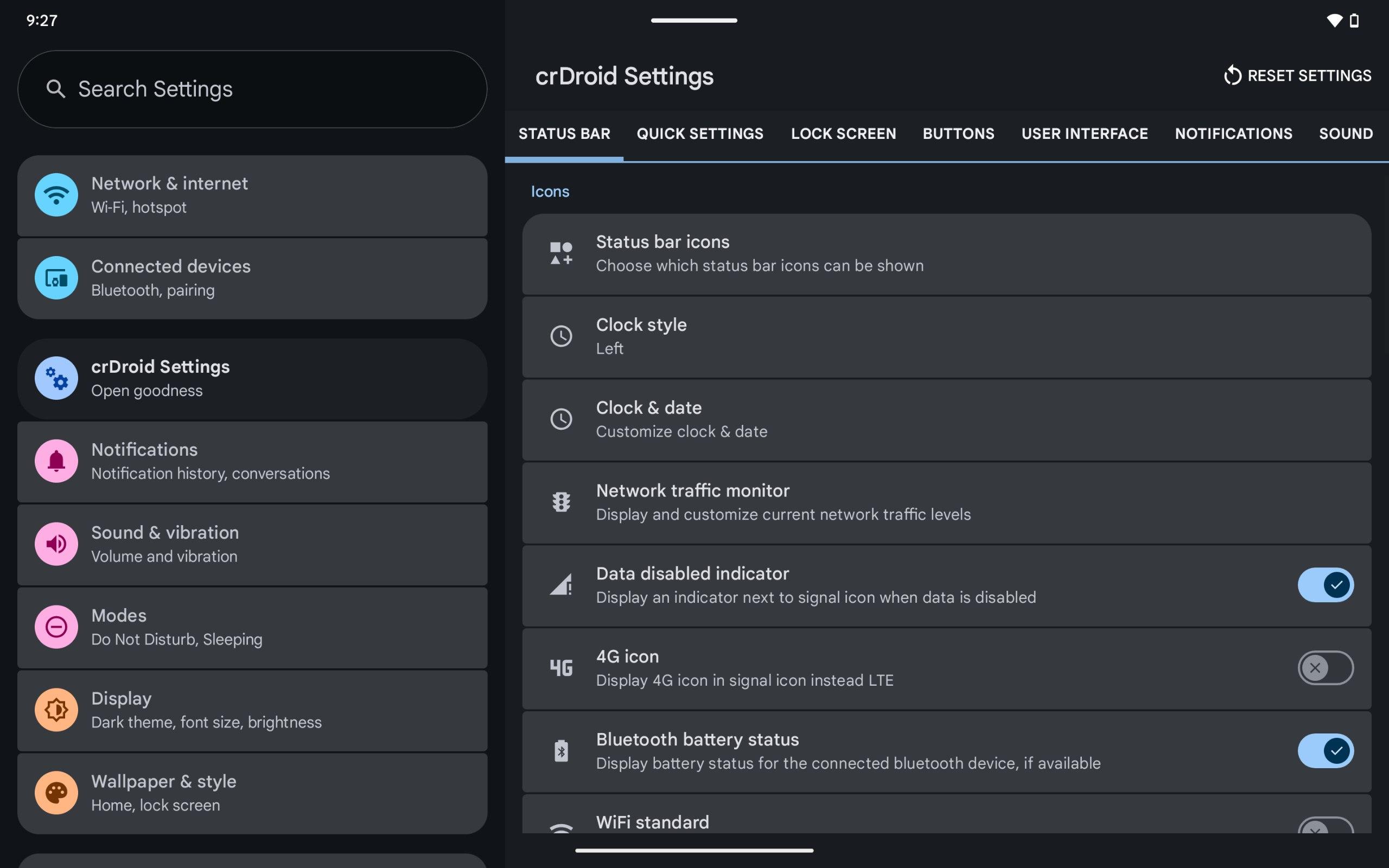Turn off Bluetooth battery status toggle
Screen dimensions: 1389x868
point(1325,750)
